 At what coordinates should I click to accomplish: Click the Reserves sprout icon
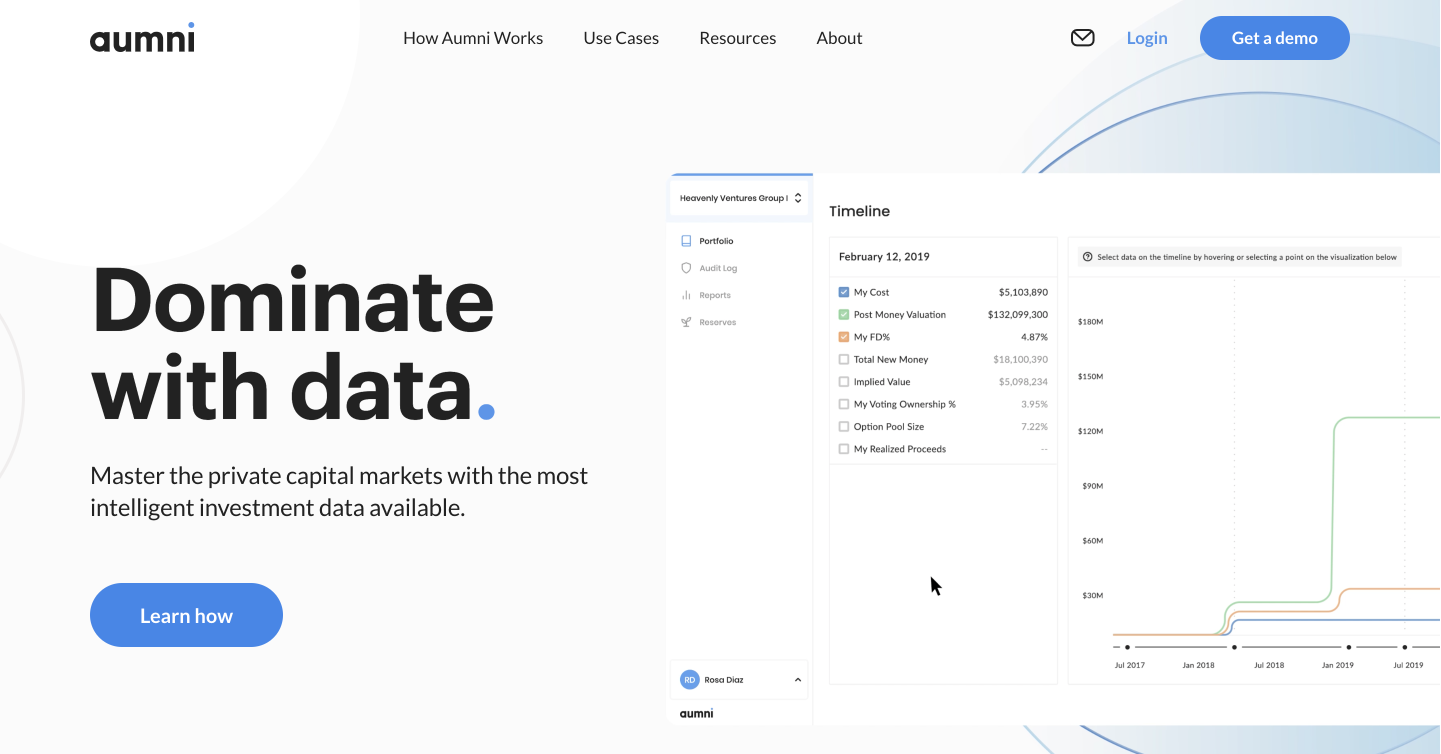point(685,321)
